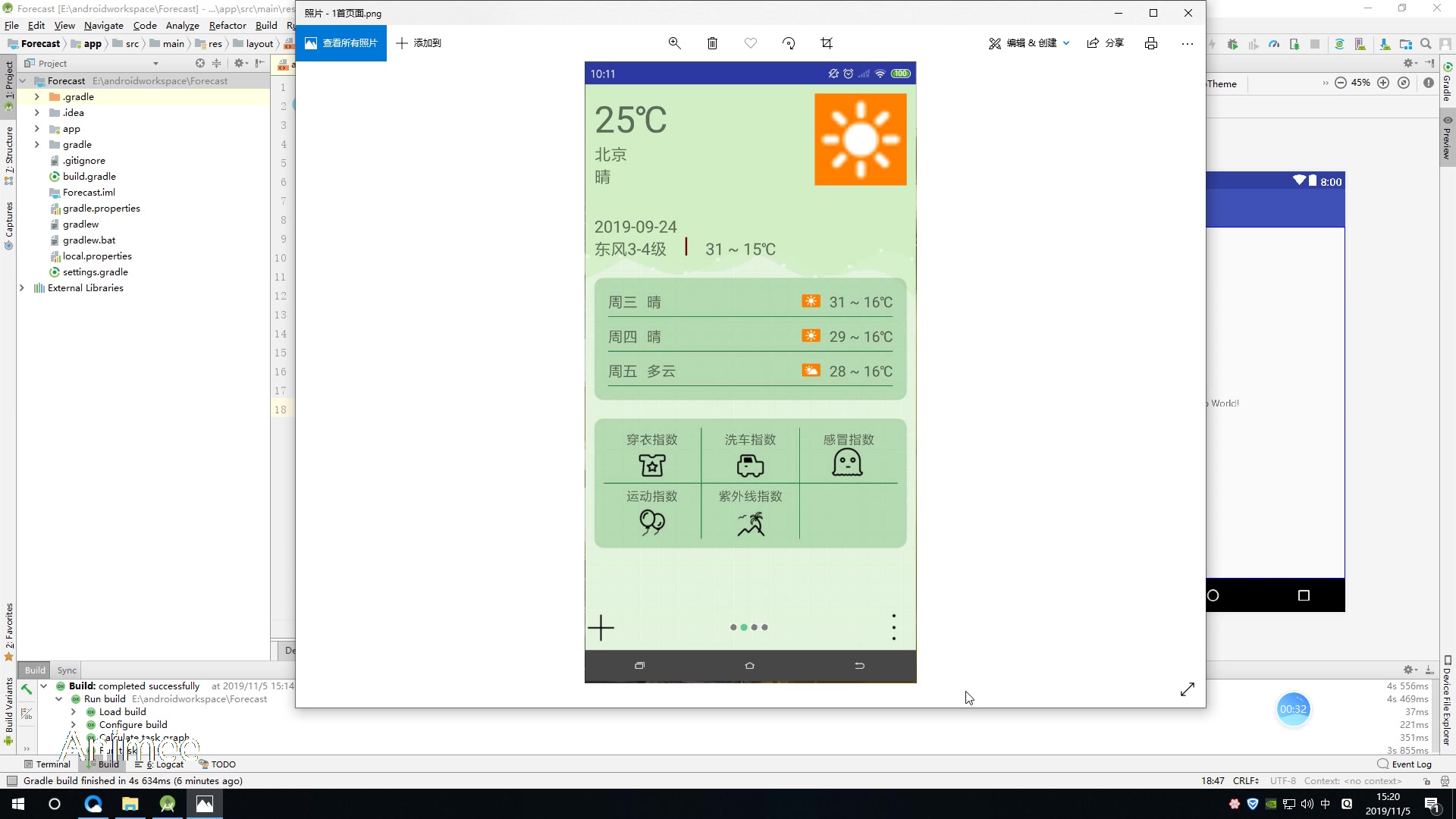Click the print icon in photo viewer

(1152, 43)
